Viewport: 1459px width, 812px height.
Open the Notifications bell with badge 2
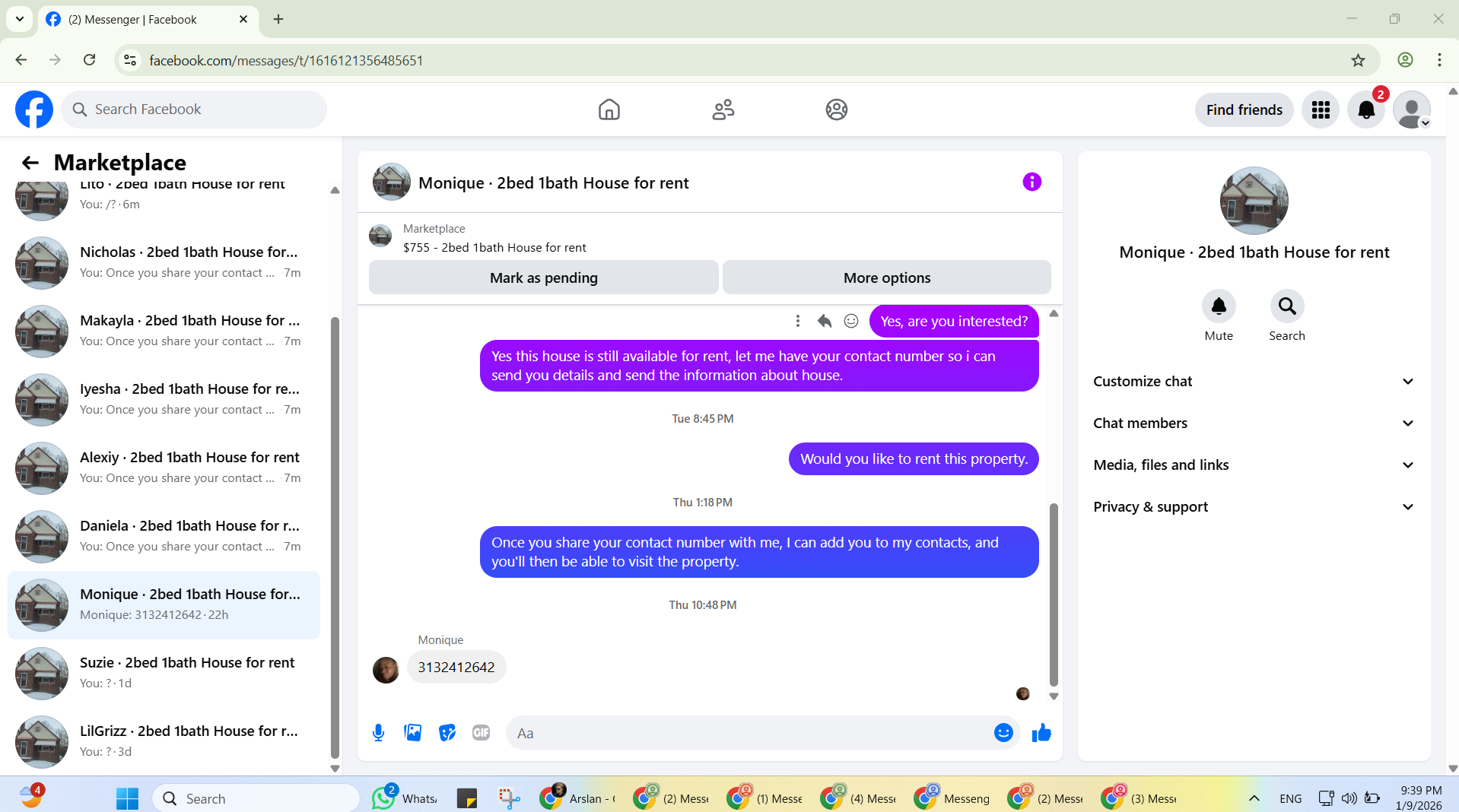(x=1366, y=110)
